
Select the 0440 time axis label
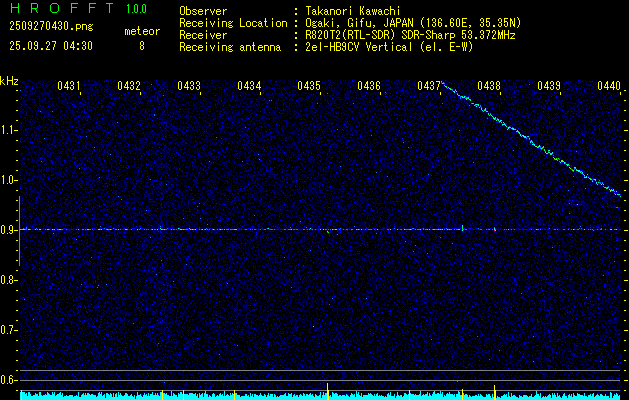tap(609, 85)
